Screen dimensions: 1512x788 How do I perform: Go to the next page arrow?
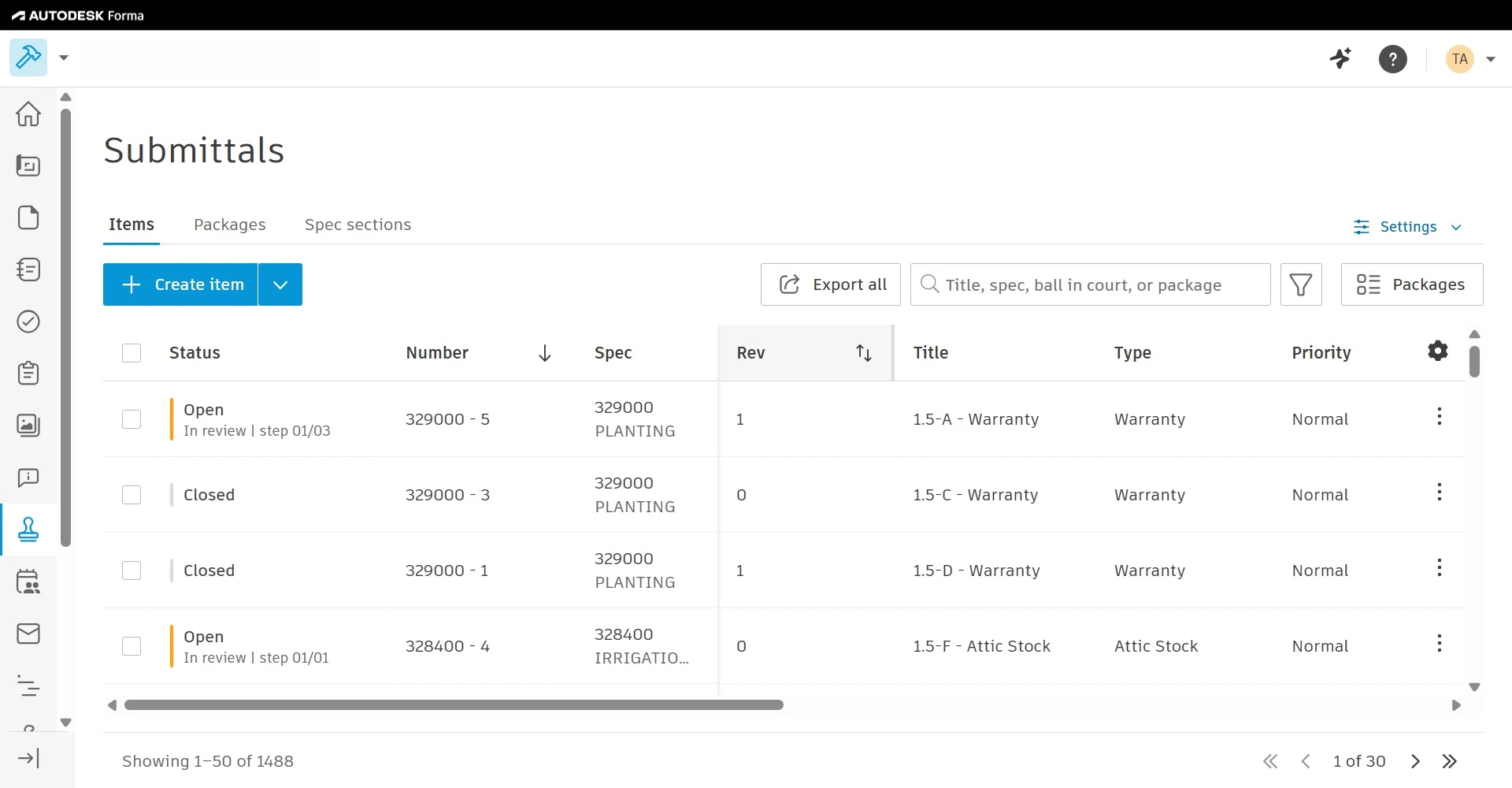pyautogui.click(x=1415, y=761)
